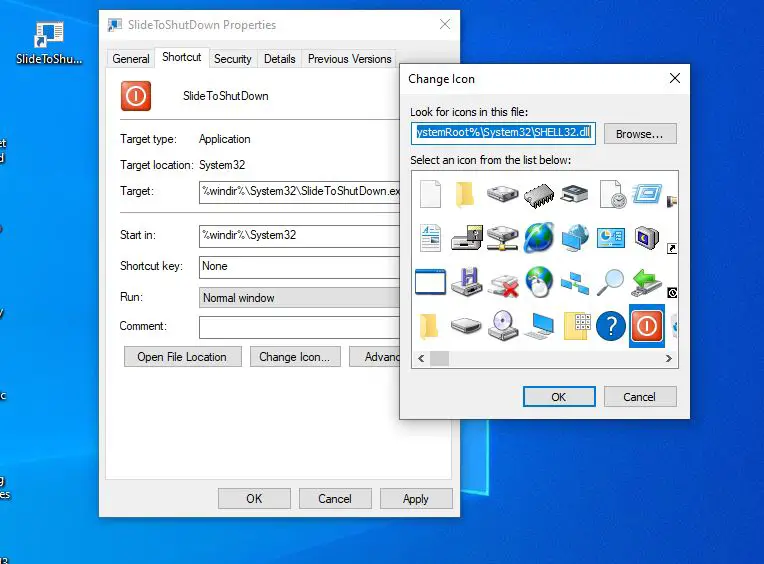Screen dimensions: 764x564
Task: Pick the blue run window icon
Action: (x=647, y=194)
